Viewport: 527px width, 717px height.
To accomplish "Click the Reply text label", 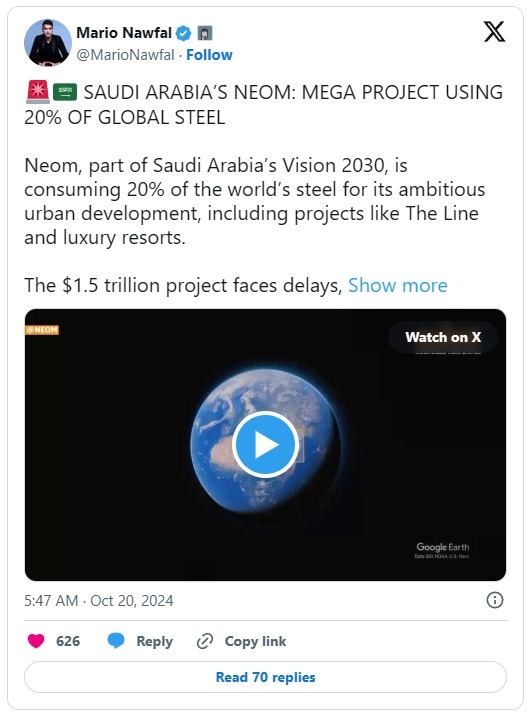I will 155,641.
